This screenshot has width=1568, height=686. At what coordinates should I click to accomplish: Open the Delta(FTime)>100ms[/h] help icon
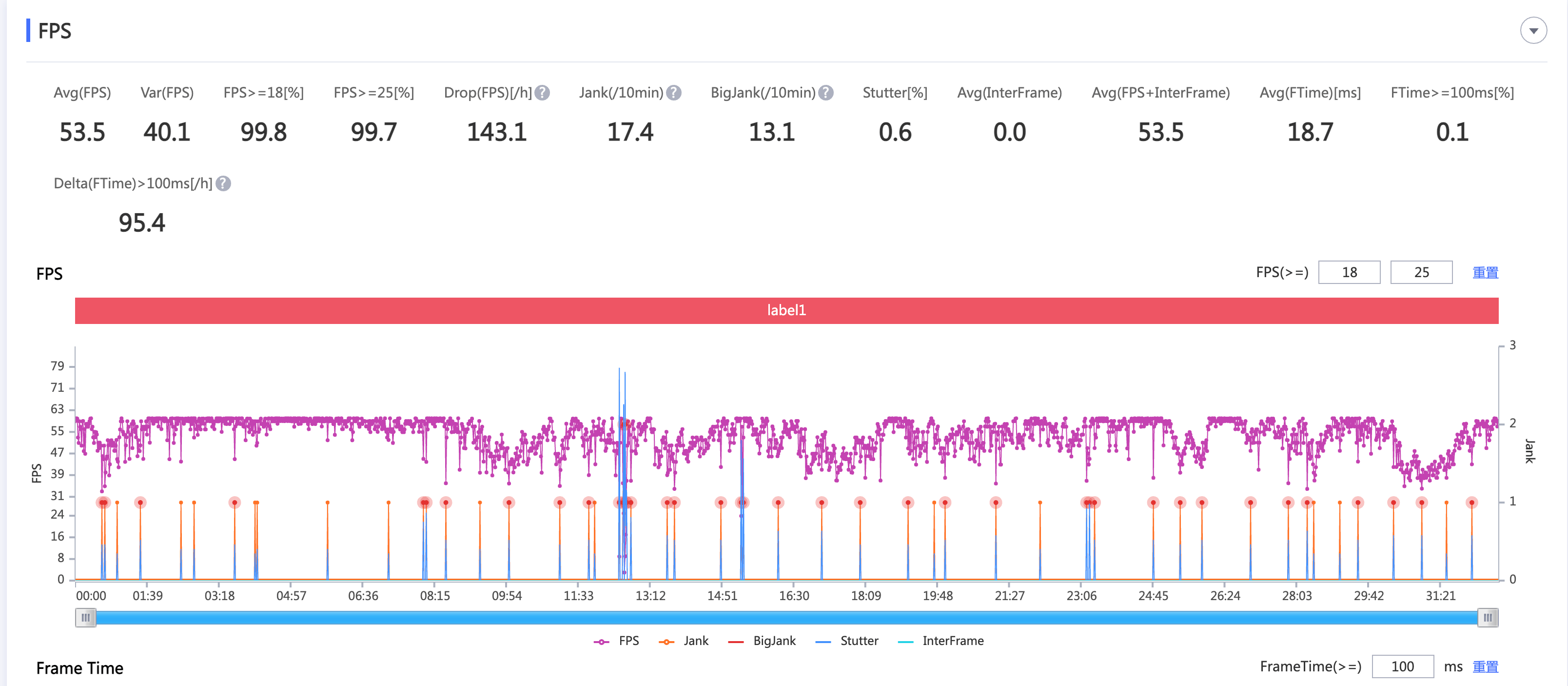coord(223,183)
